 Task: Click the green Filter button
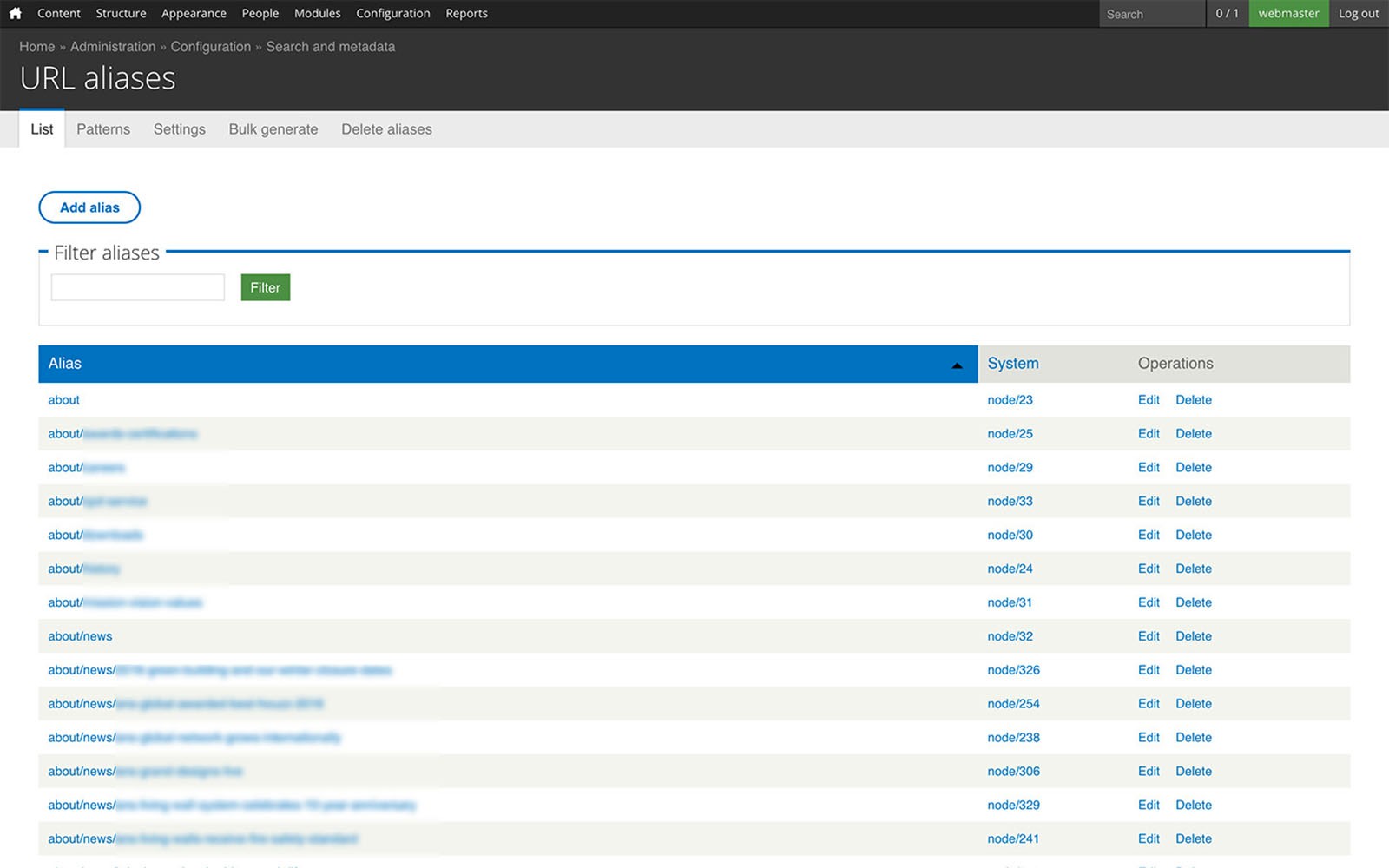(266, 287)
